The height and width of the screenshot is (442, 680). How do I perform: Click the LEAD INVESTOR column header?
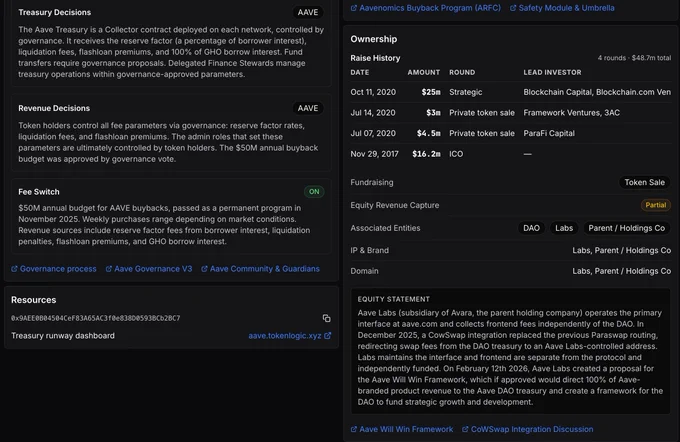click(552, 72)
